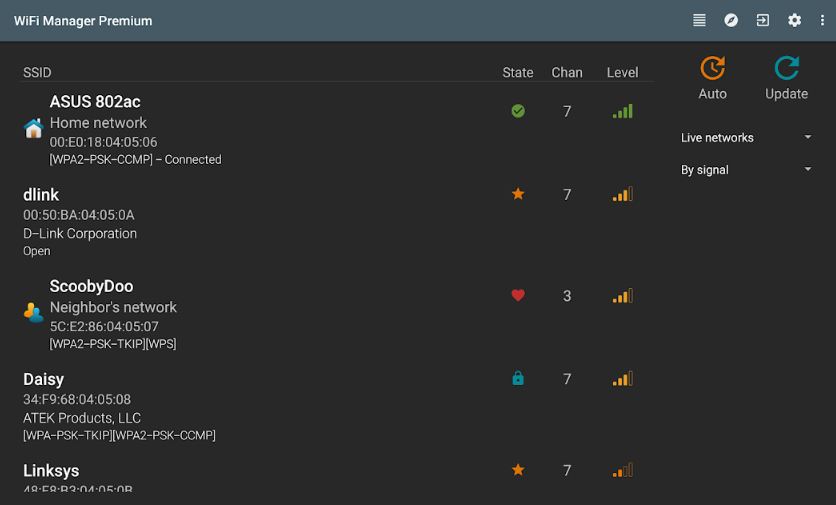This screenshot has height=505, width=836.
Task: Click the Chan column header
Action: 567,73
